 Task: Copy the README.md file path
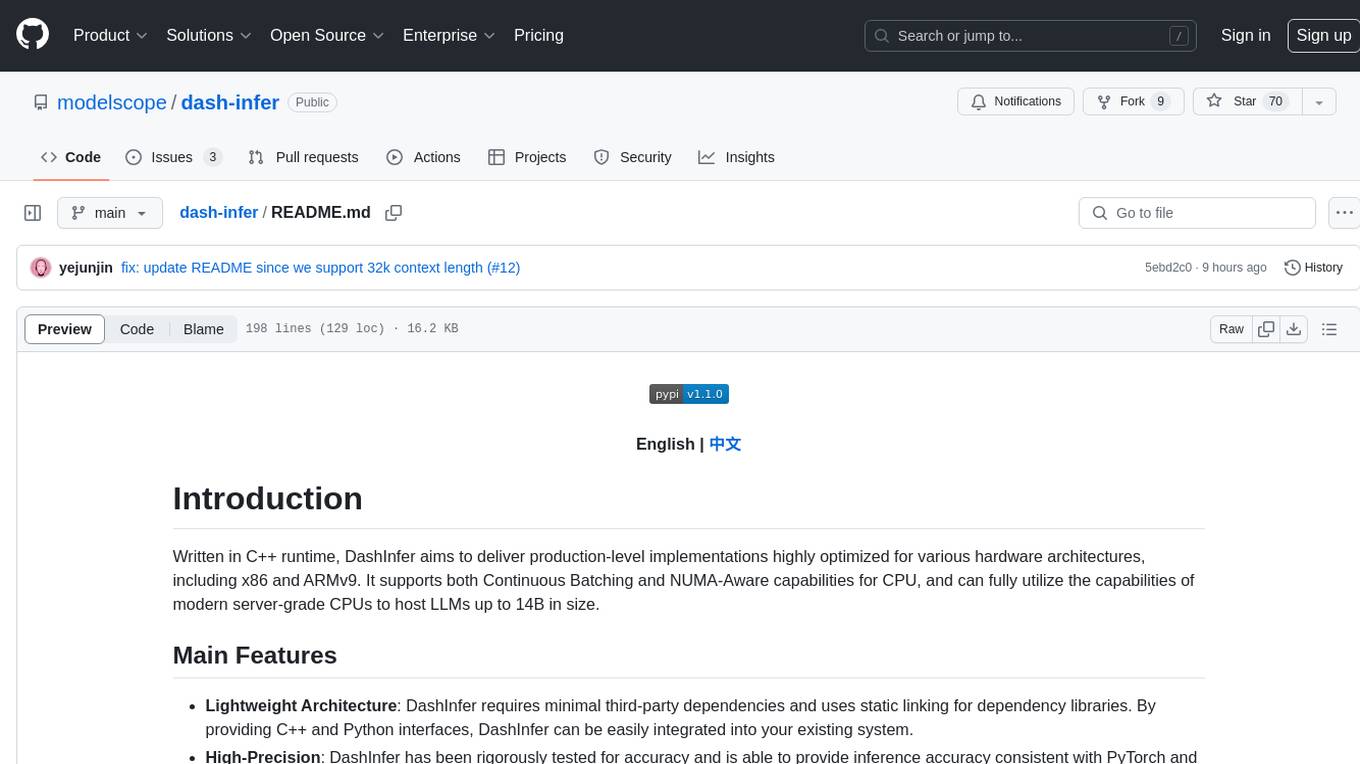pyautogui.click(x=393, y=213)
